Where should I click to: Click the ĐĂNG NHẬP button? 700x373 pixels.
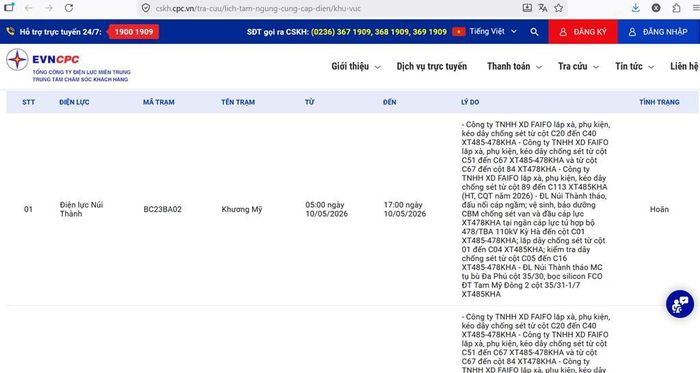[x=658, y=32]
